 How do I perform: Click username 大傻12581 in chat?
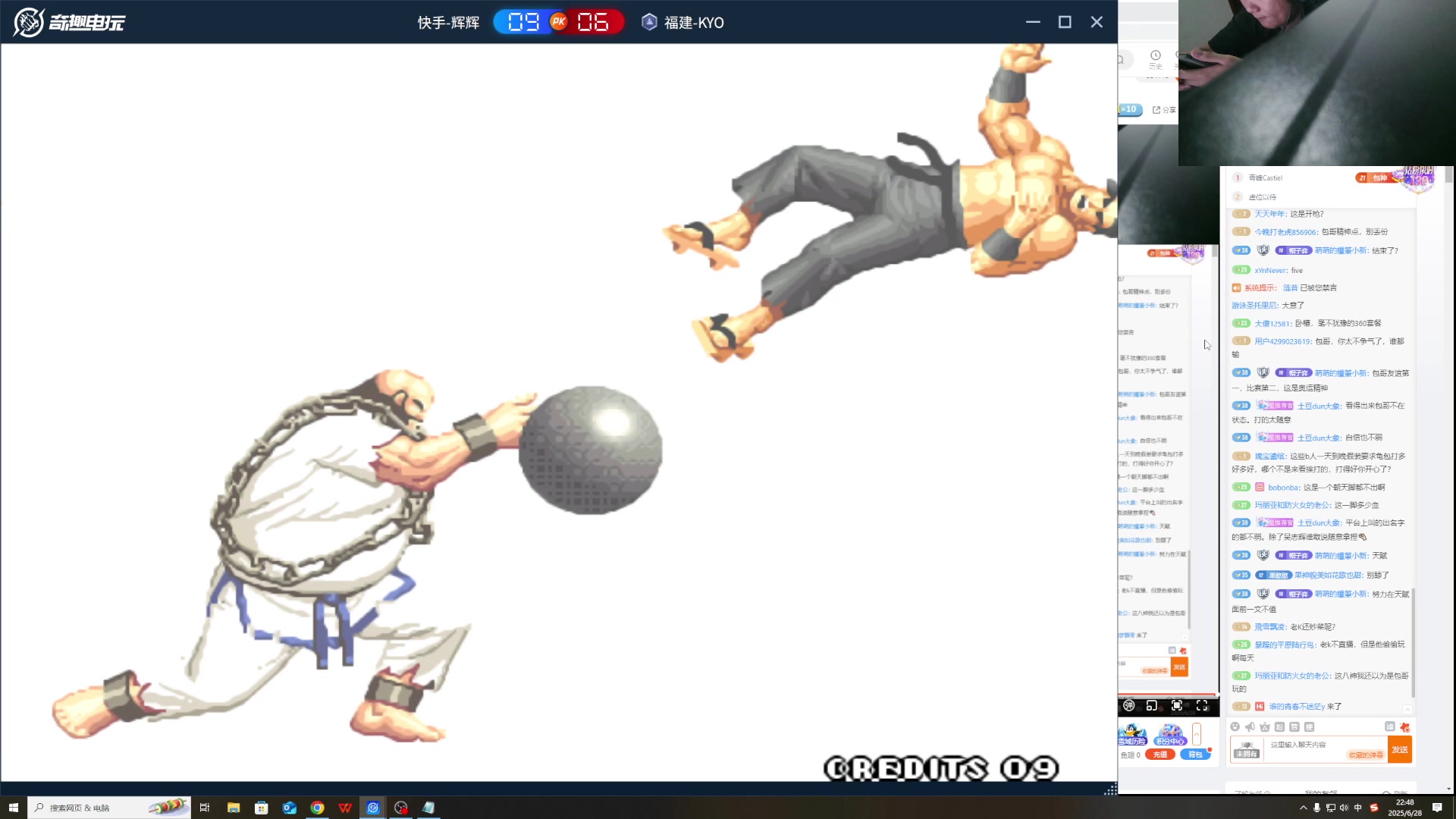[1272, 323]
